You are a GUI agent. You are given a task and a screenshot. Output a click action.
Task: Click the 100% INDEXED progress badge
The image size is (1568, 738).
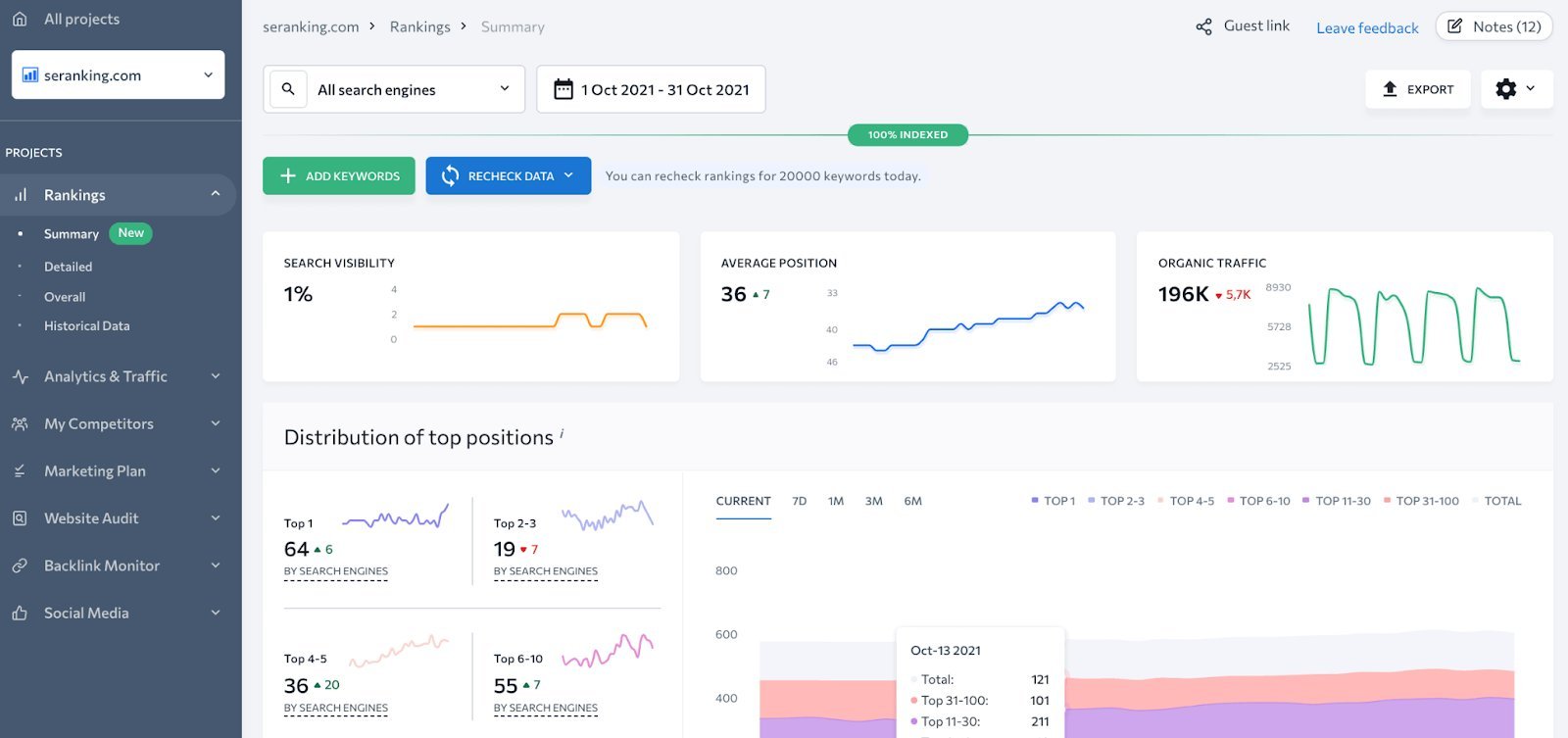(x=907, y=135)
